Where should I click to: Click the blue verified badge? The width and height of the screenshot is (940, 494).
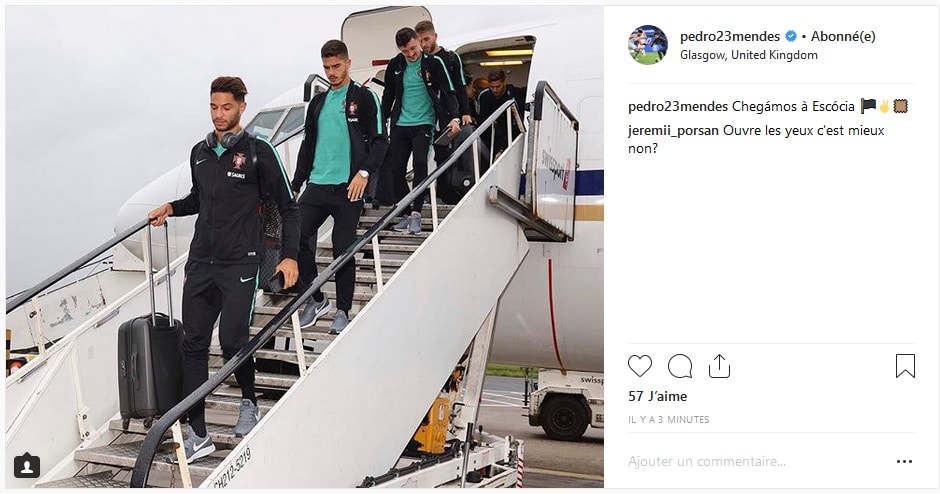[791, 37]
